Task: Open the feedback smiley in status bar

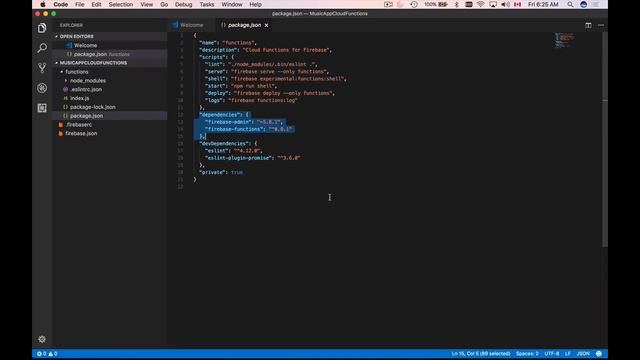Action: [599, 353]
